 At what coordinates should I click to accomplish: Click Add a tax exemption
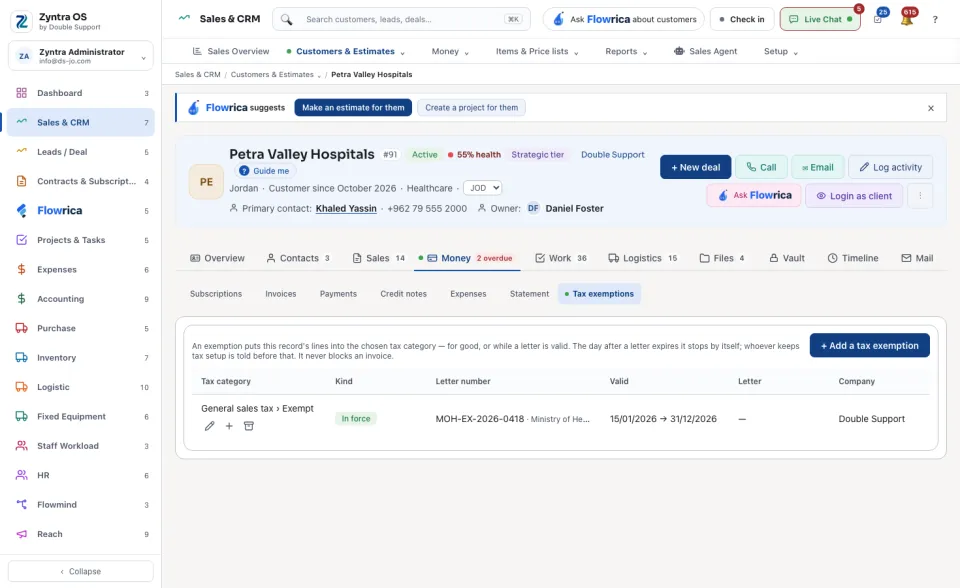(869, 345)
